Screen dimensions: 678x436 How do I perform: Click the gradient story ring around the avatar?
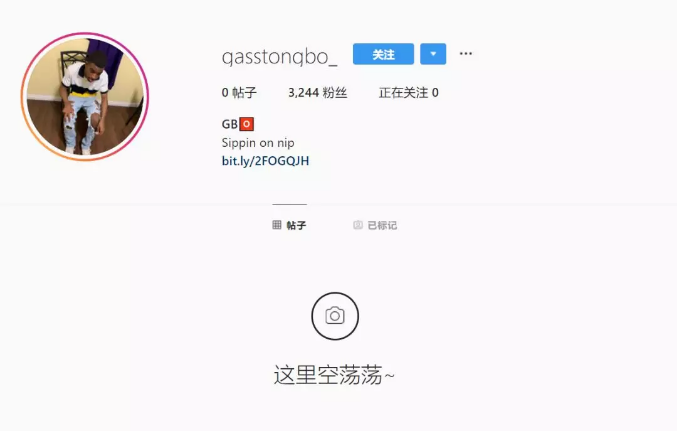point(85,37)
